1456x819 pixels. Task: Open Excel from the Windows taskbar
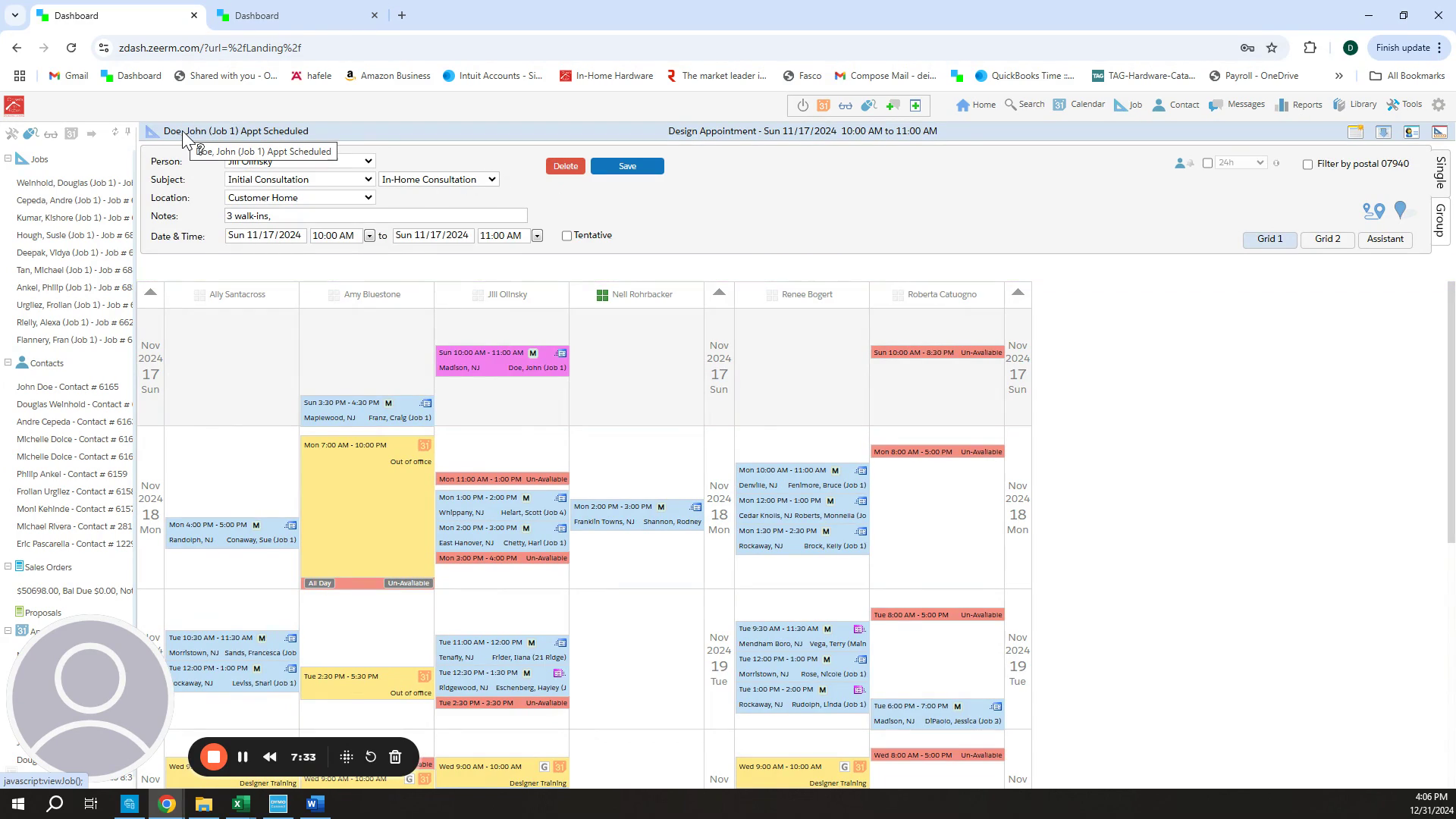coord(241,804)
